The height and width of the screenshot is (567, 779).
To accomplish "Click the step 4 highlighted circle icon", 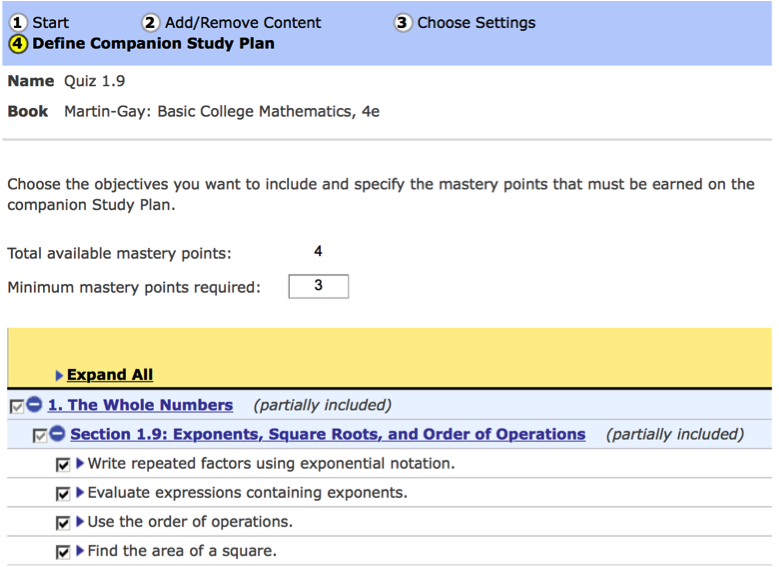I will click(17, 44).
